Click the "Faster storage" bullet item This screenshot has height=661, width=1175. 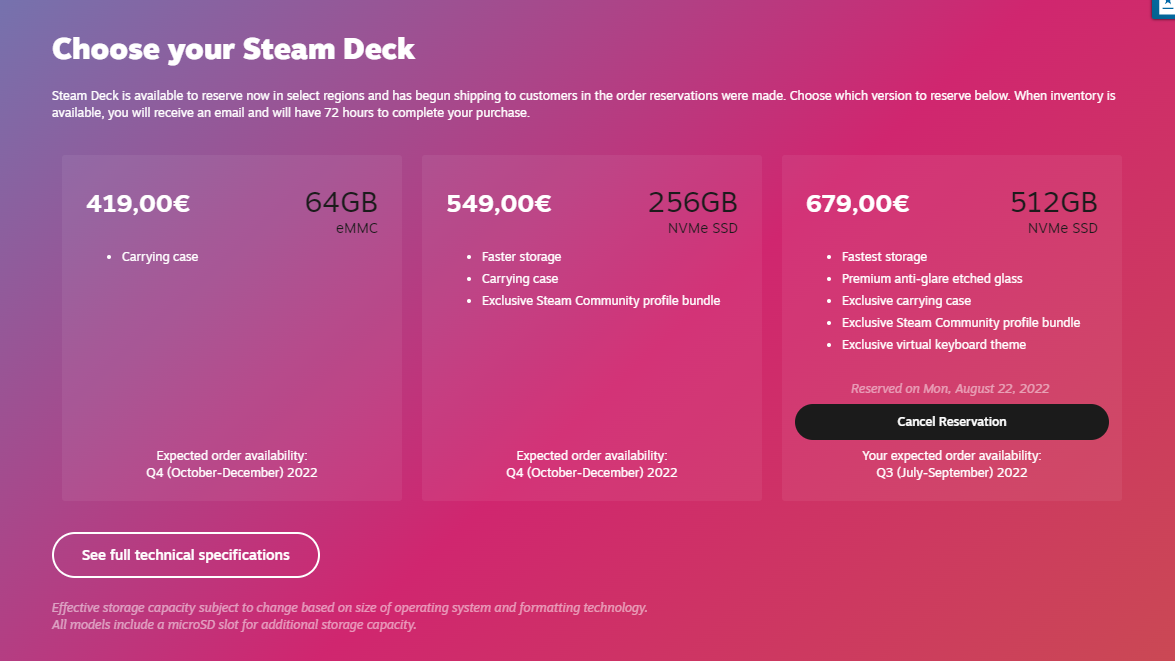click(521, 257)
